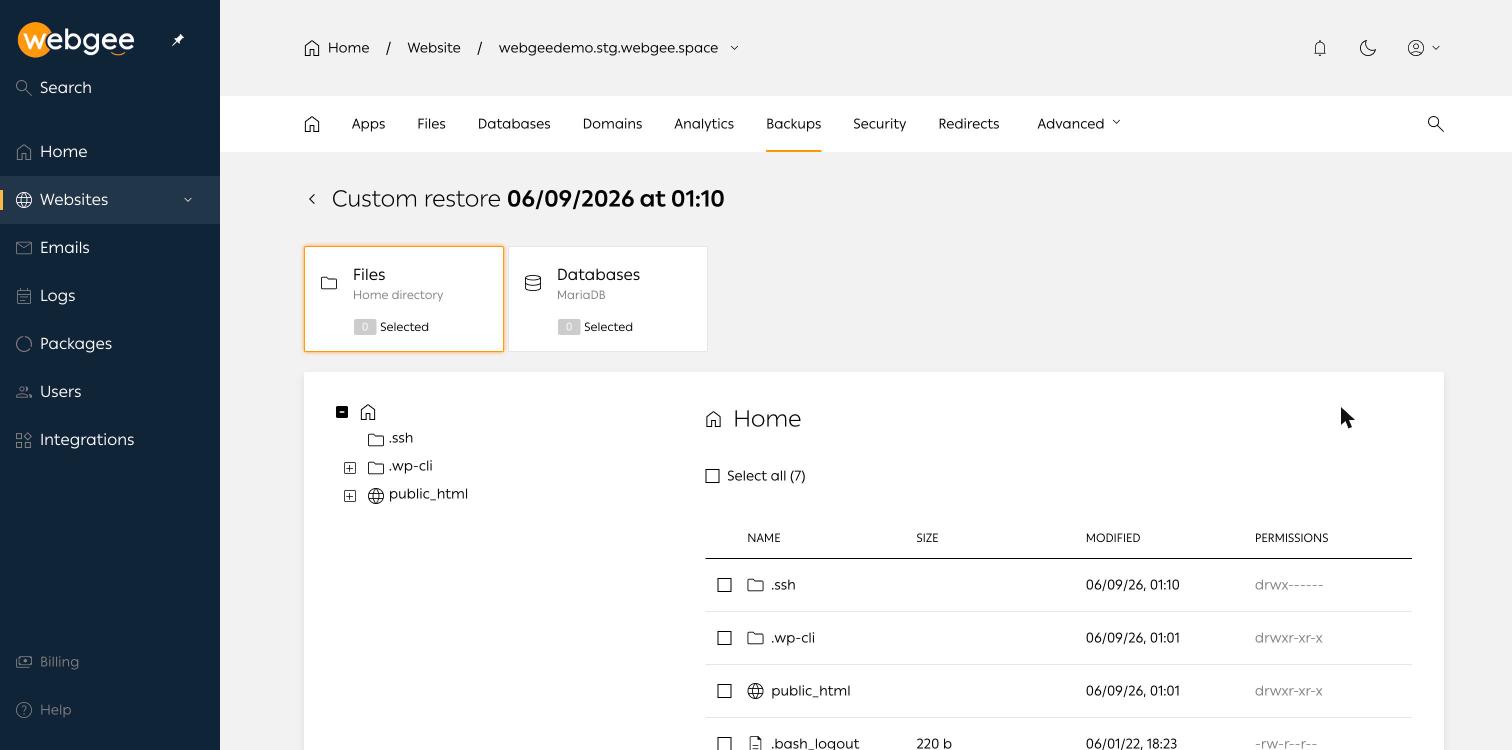Viewport: 1512px width, 750px height.
Task: Go to website dashboard home icon tab
Action: (312, 124)
